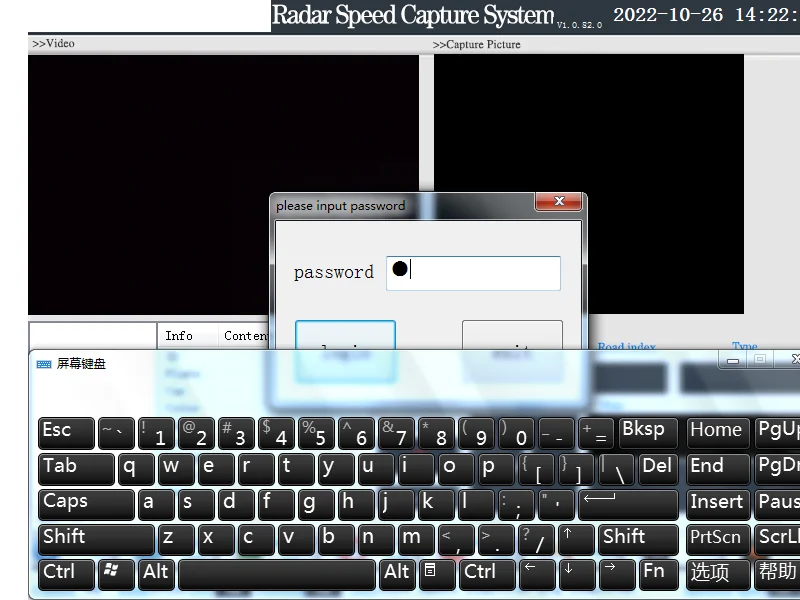
Task: Toggle the left Alt key
Action: coord(156,574)
